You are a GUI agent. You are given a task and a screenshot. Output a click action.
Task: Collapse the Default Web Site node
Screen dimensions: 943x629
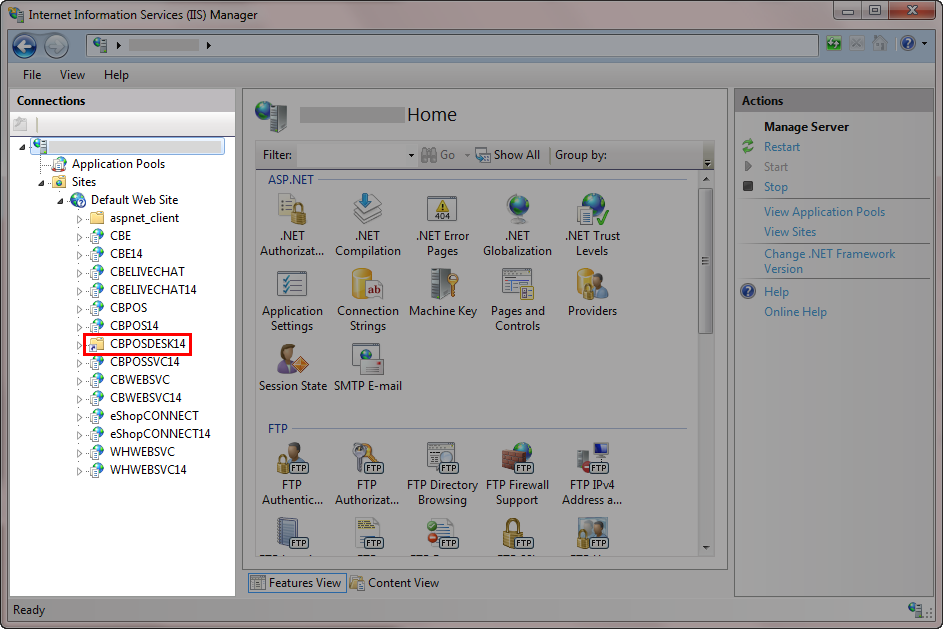[60, 200]
